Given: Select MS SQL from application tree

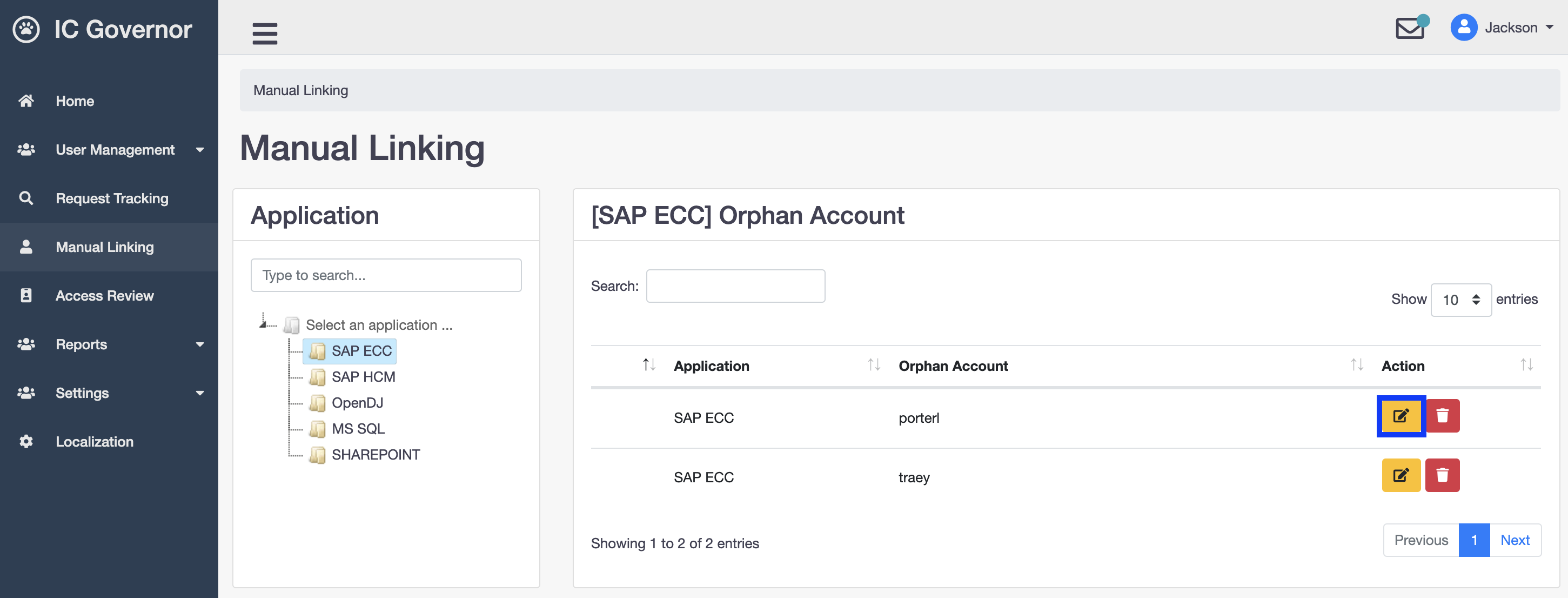Looking at the screenshot, I should click(358, 428).
